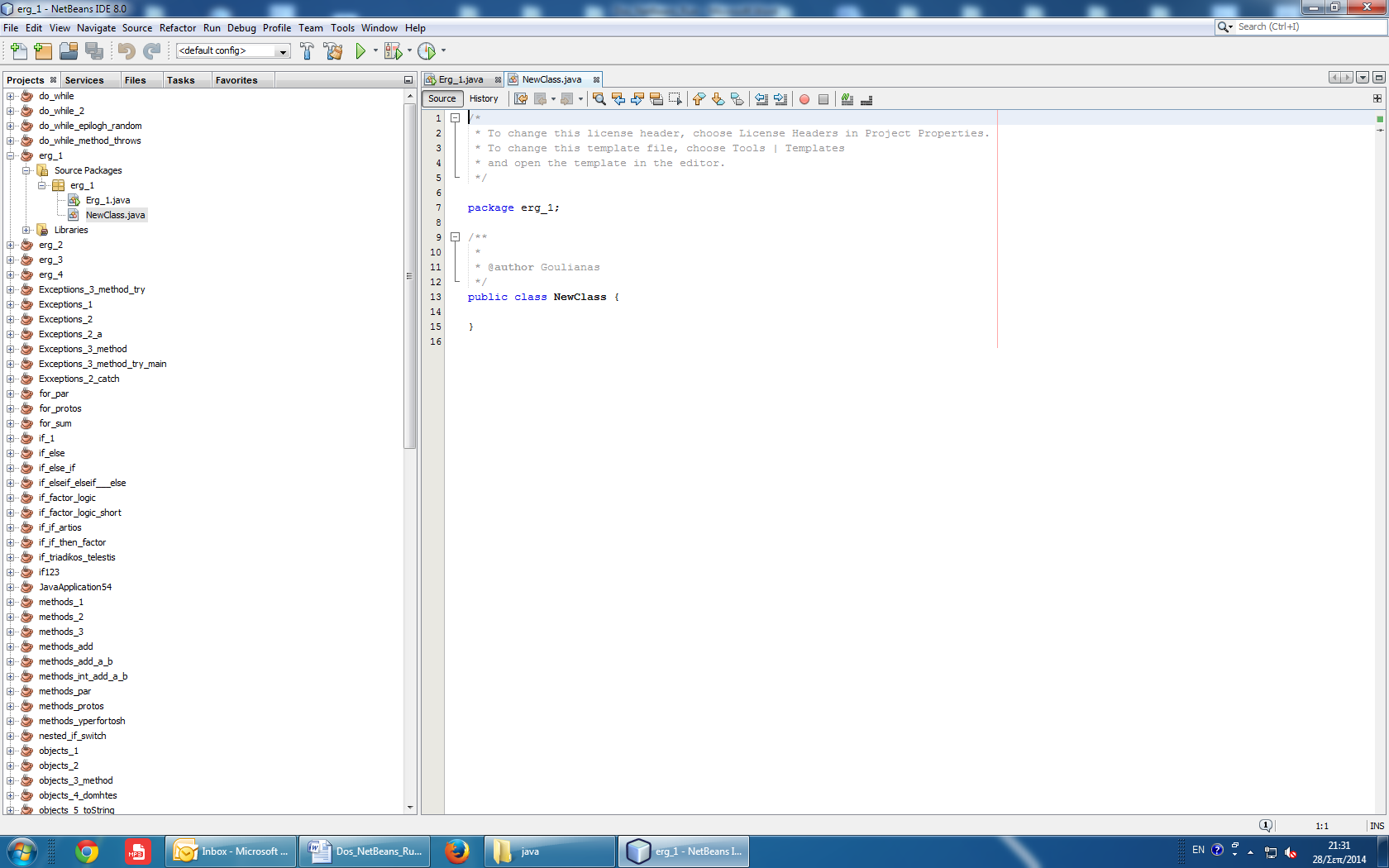Start Macro Recording with red circle icon
1389x868 pixels.
804,99
